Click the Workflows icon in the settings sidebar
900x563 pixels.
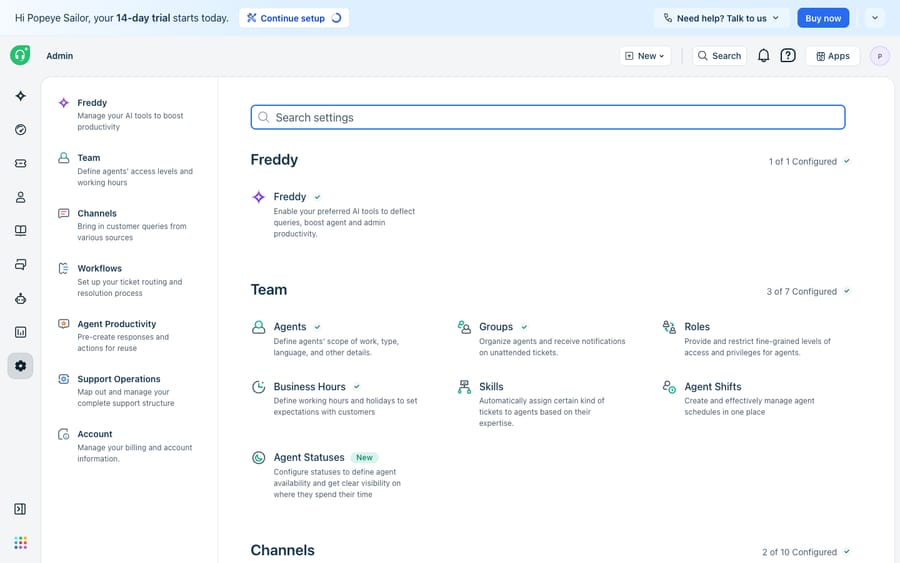[64, 268]
